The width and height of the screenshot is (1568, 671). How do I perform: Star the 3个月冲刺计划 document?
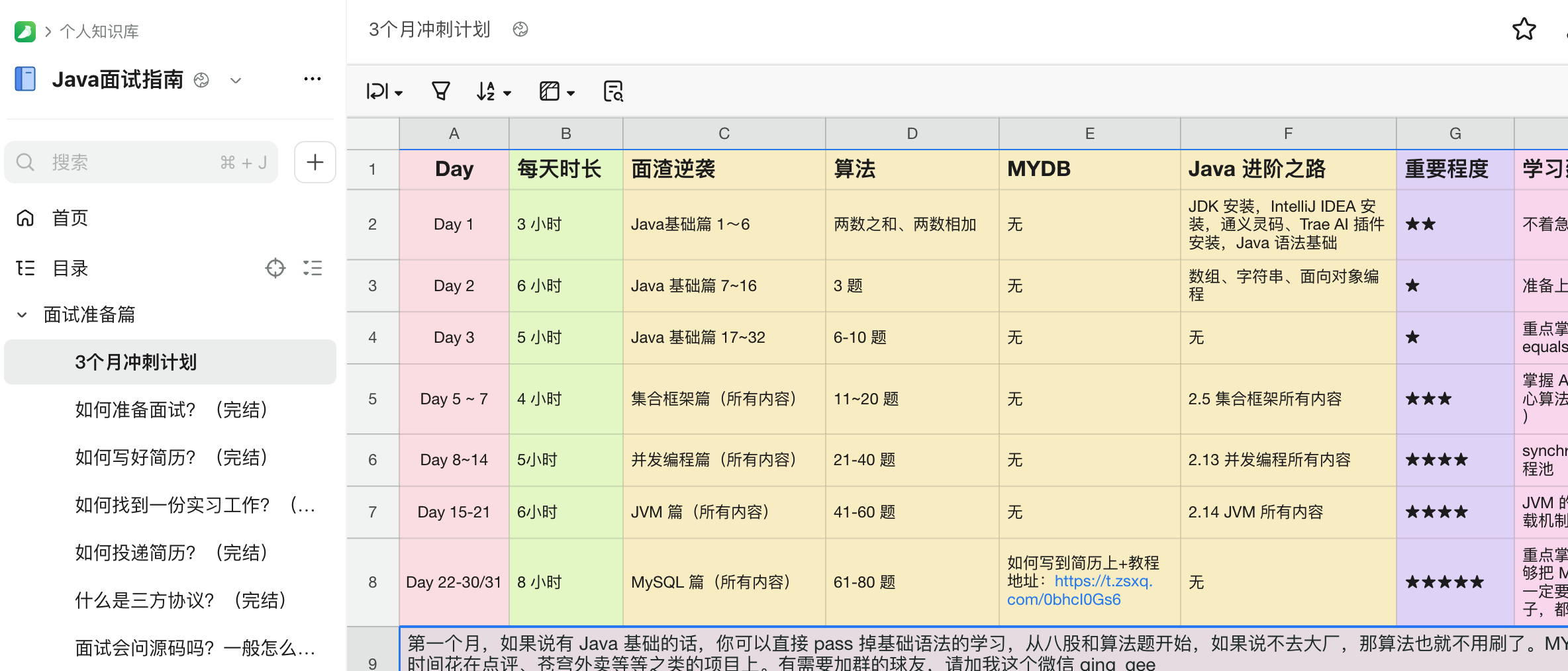pyautogui.click(x=1524, y=29)
